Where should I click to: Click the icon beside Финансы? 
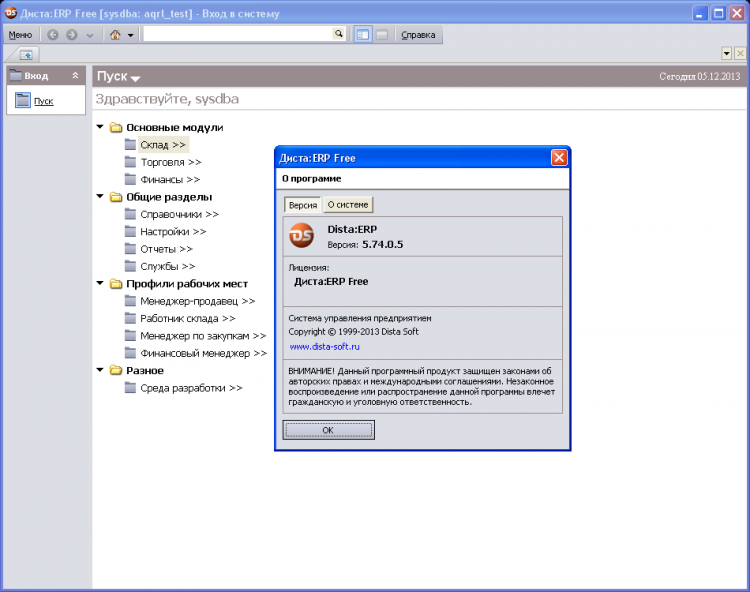(x=130, y=179)
